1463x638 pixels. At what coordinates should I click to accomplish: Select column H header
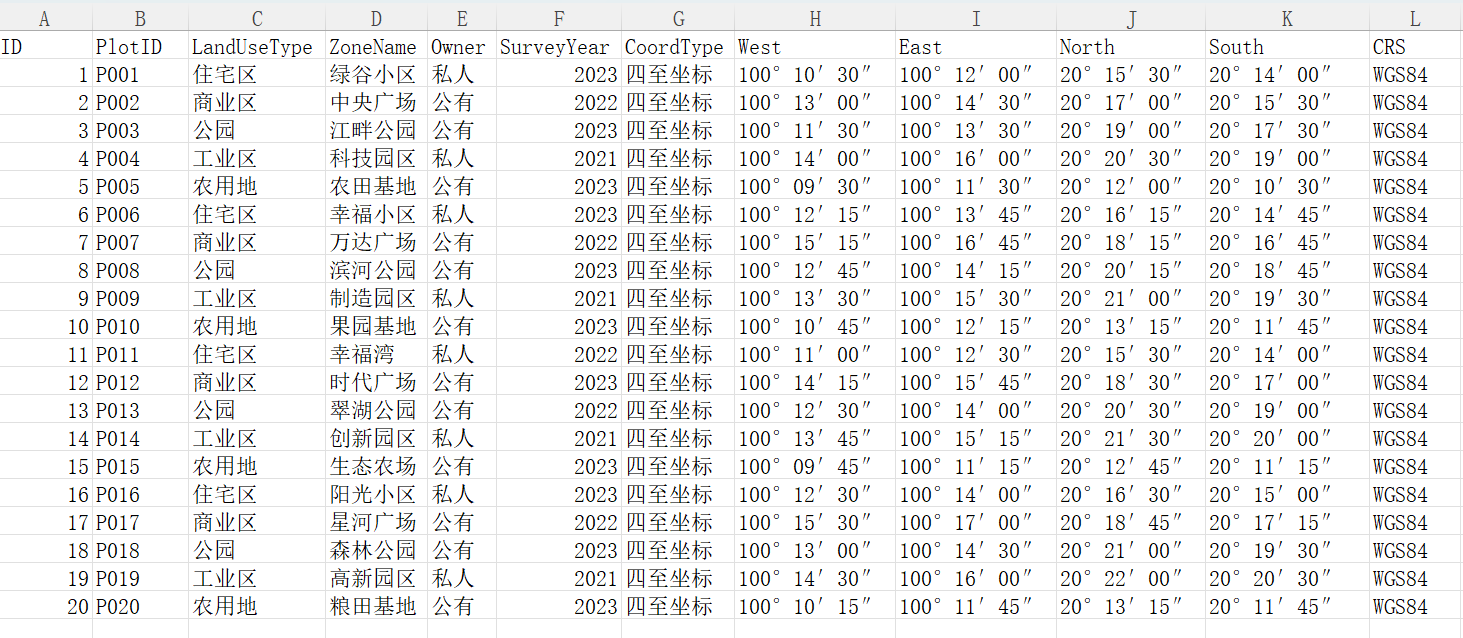(815, 18)
